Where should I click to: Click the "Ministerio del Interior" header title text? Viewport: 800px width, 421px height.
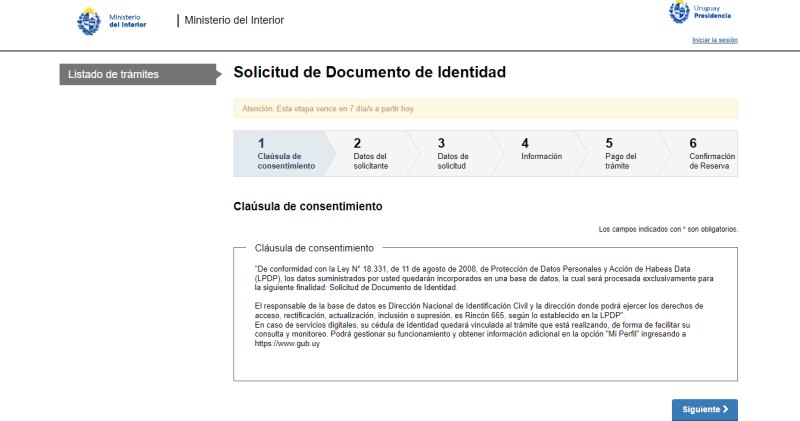coord(234,20)
